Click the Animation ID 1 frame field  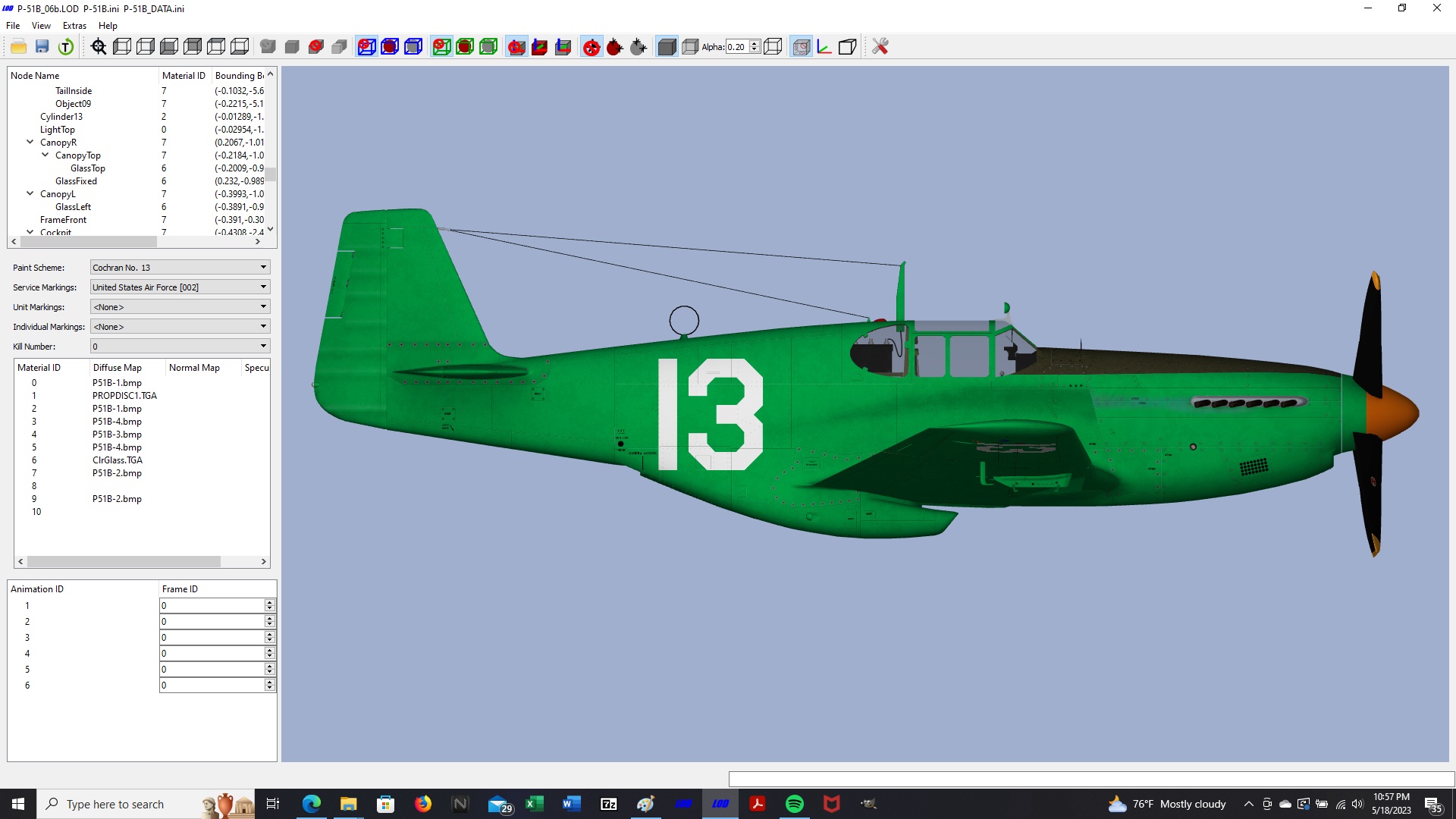[x=212, y=606]
